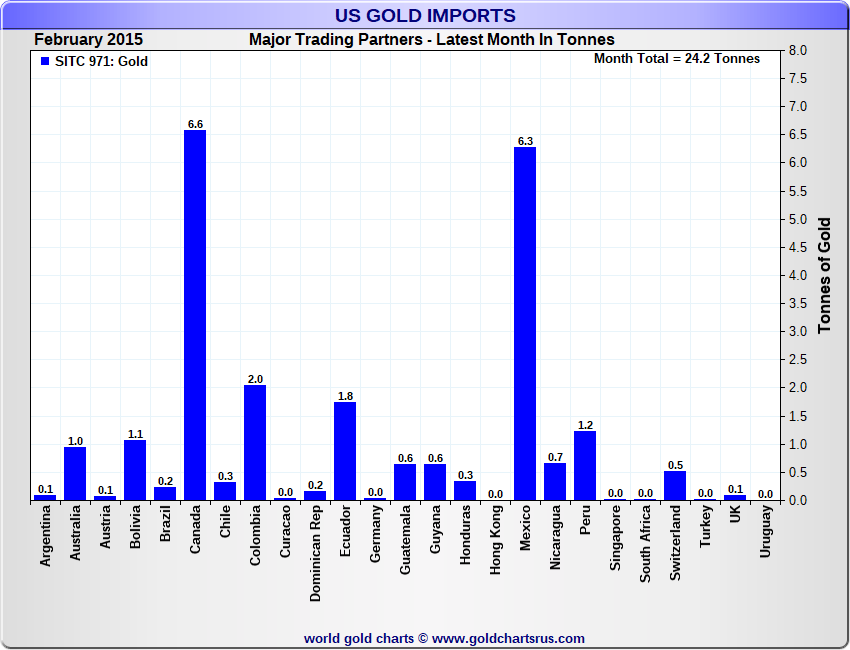850x650 pixels.
Task: Click the goldchartsrus.com footer credit
Action: coord(444,639)
